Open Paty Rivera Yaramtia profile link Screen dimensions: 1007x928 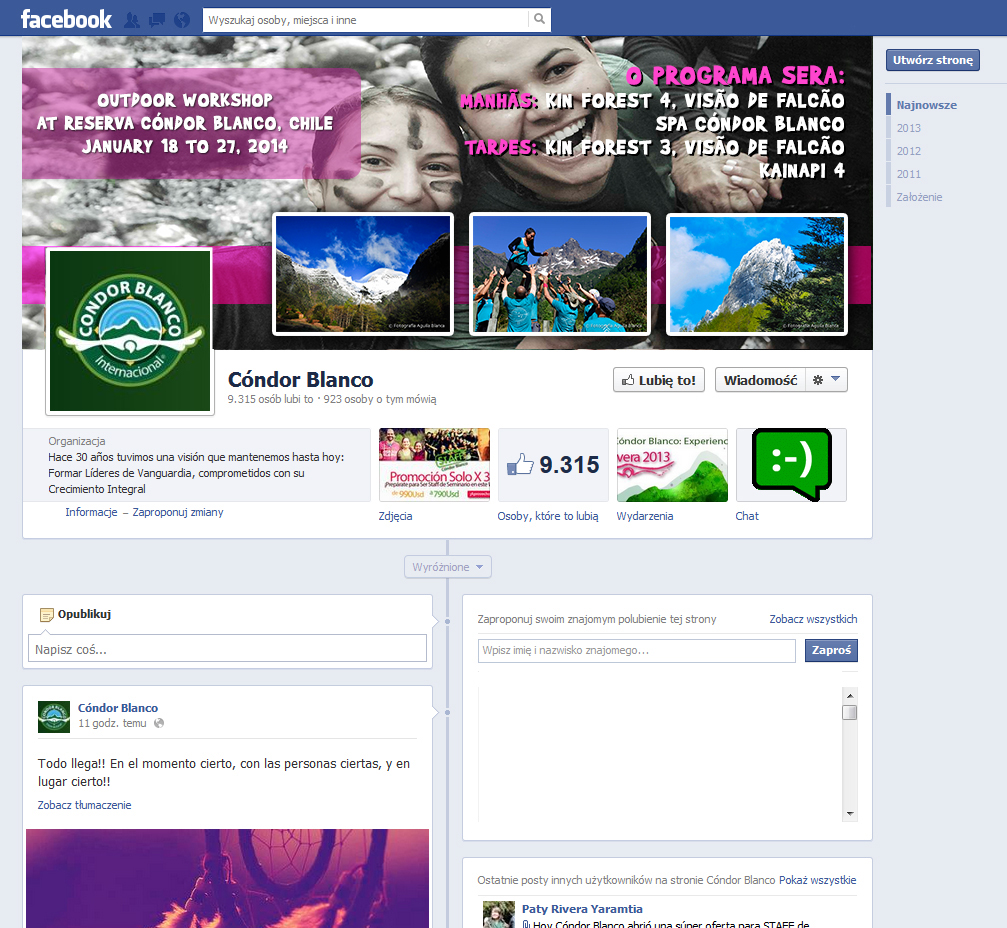(582, 909)
